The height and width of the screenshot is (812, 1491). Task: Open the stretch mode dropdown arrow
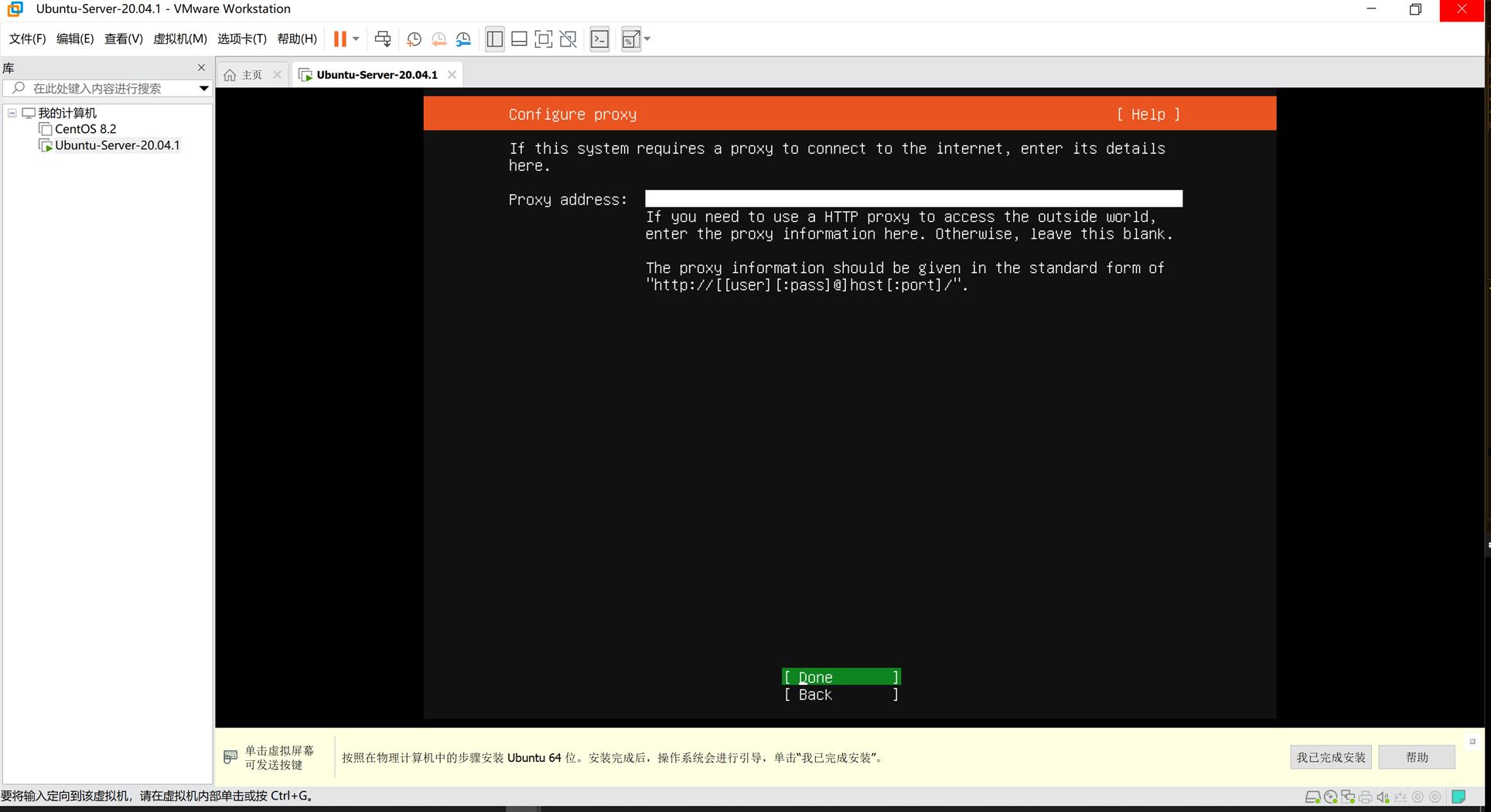[x=647, y=39]
